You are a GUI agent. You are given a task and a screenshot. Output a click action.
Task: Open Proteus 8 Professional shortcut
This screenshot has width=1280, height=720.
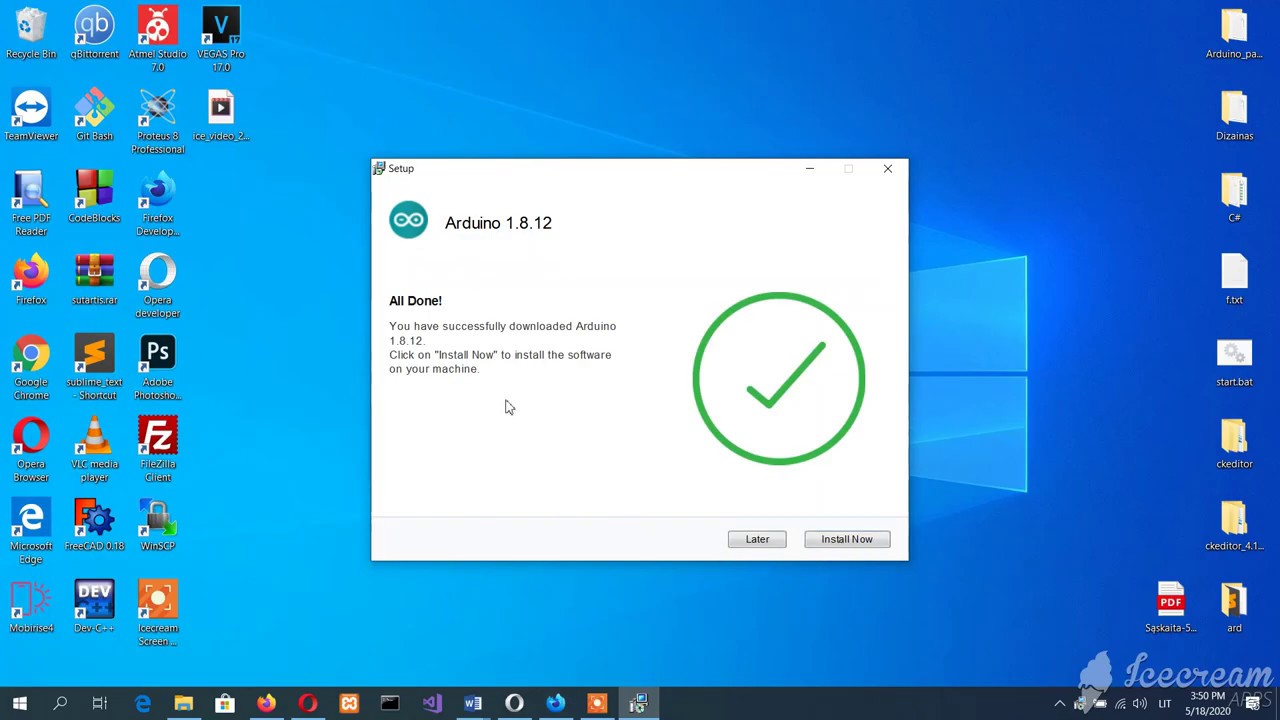point(157,122)
